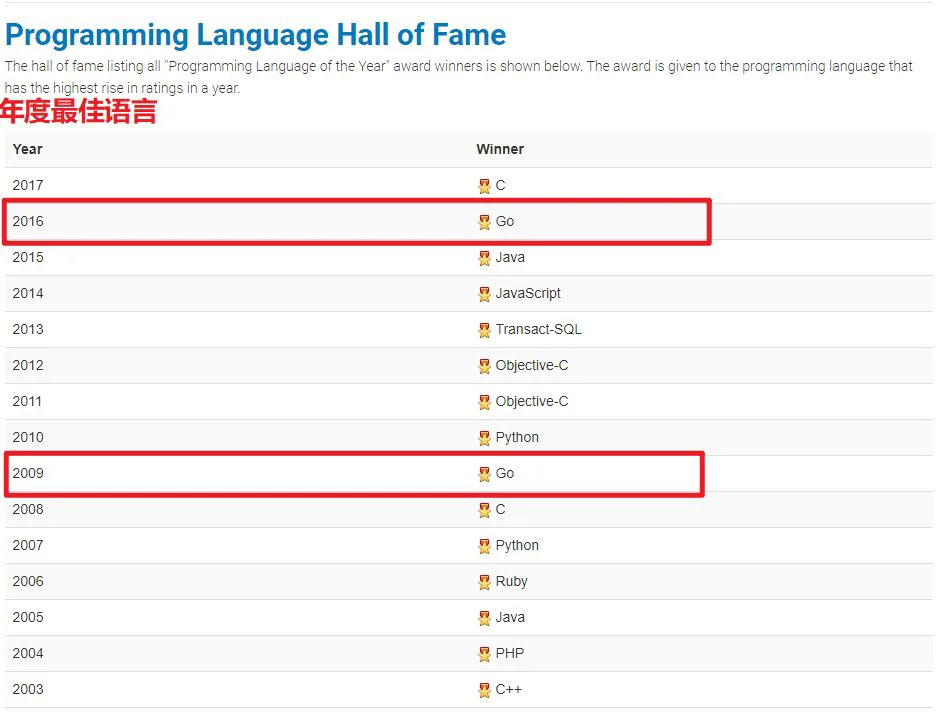Click the medal icon beside Ruby

(484, 582)
